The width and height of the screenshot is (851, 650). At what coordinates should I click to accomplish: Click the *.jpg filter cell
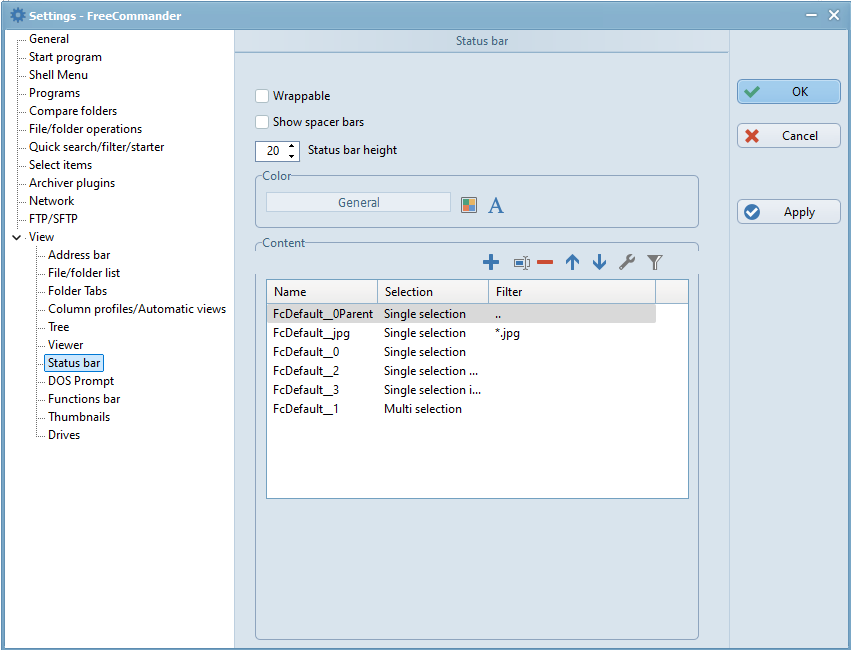coord(507,333)
